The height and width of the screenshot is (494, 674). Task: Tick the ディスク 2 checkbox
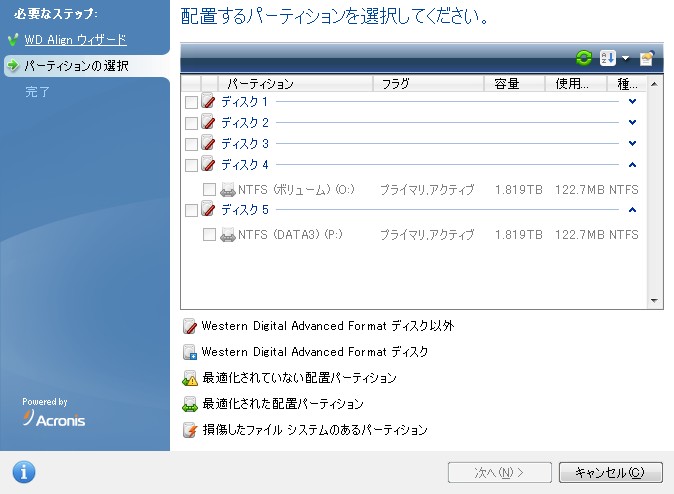click(191, 123)
